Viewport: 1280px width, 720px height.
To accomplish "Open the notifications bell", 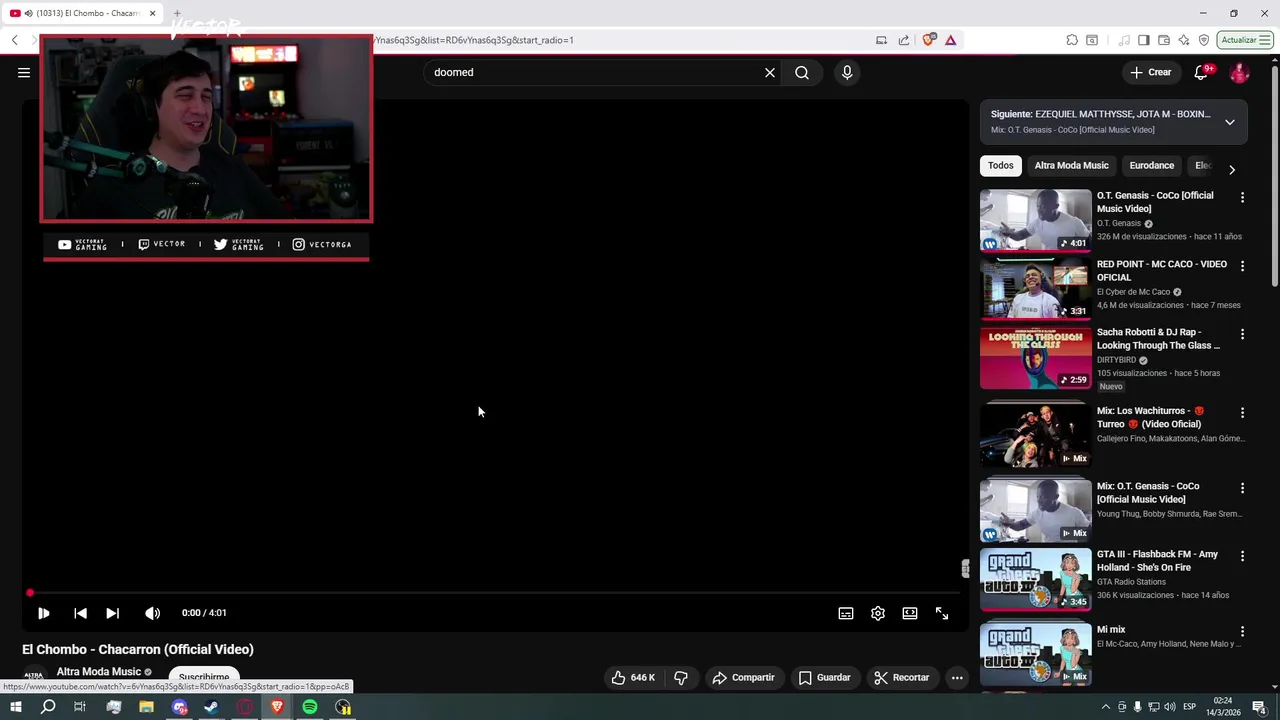I will pos(1202,72).
